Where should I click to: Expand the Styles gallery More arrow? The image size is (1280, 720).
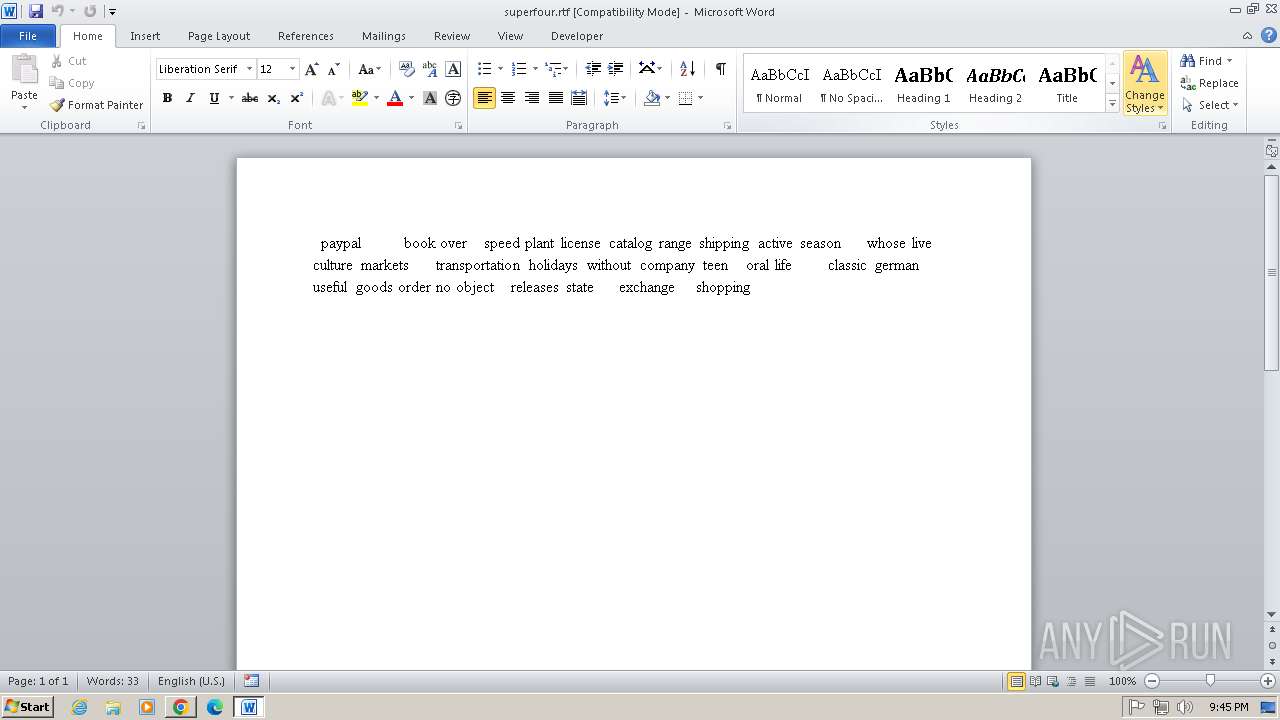(1112, 103)
